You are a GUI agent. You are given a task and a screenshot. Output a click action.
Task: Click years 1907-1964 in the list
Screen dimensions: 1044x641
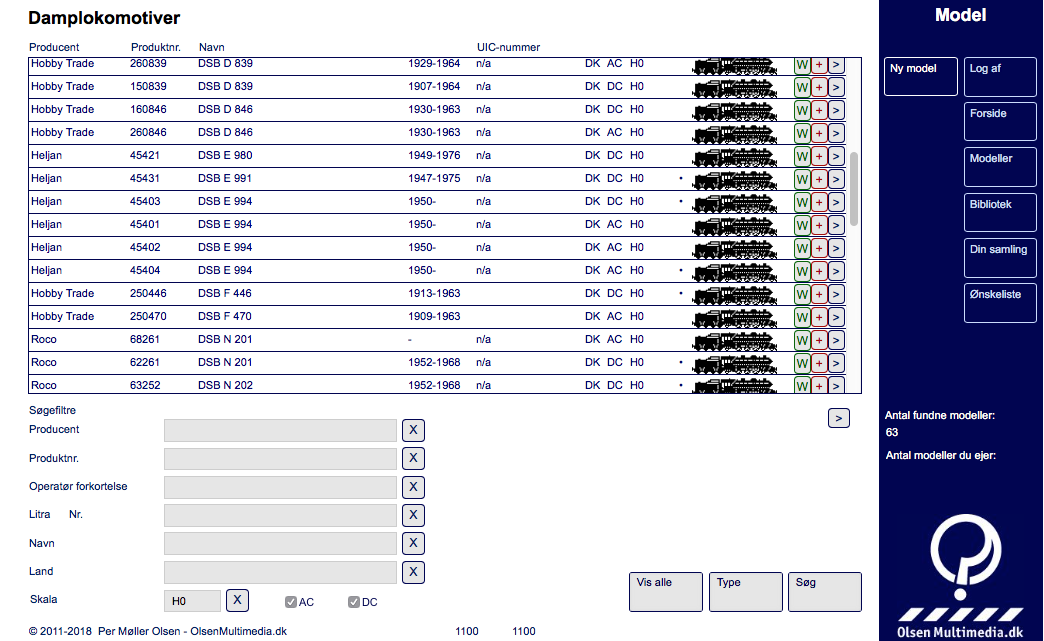click(434, 86)
